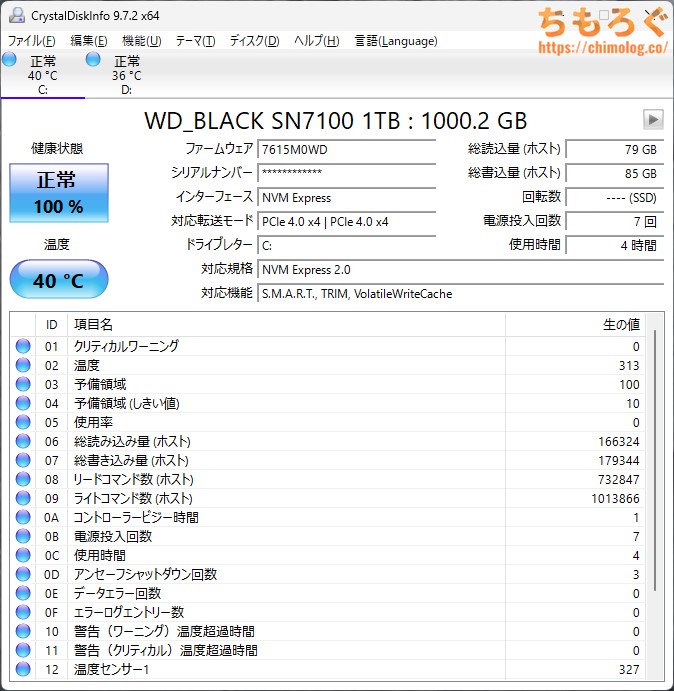The height and width of the screenshot is (691, 674).
Task: Select the ライトコマンド数 (ホスト) attribute name
Action: pyautogui.click(x=133, y=498)
